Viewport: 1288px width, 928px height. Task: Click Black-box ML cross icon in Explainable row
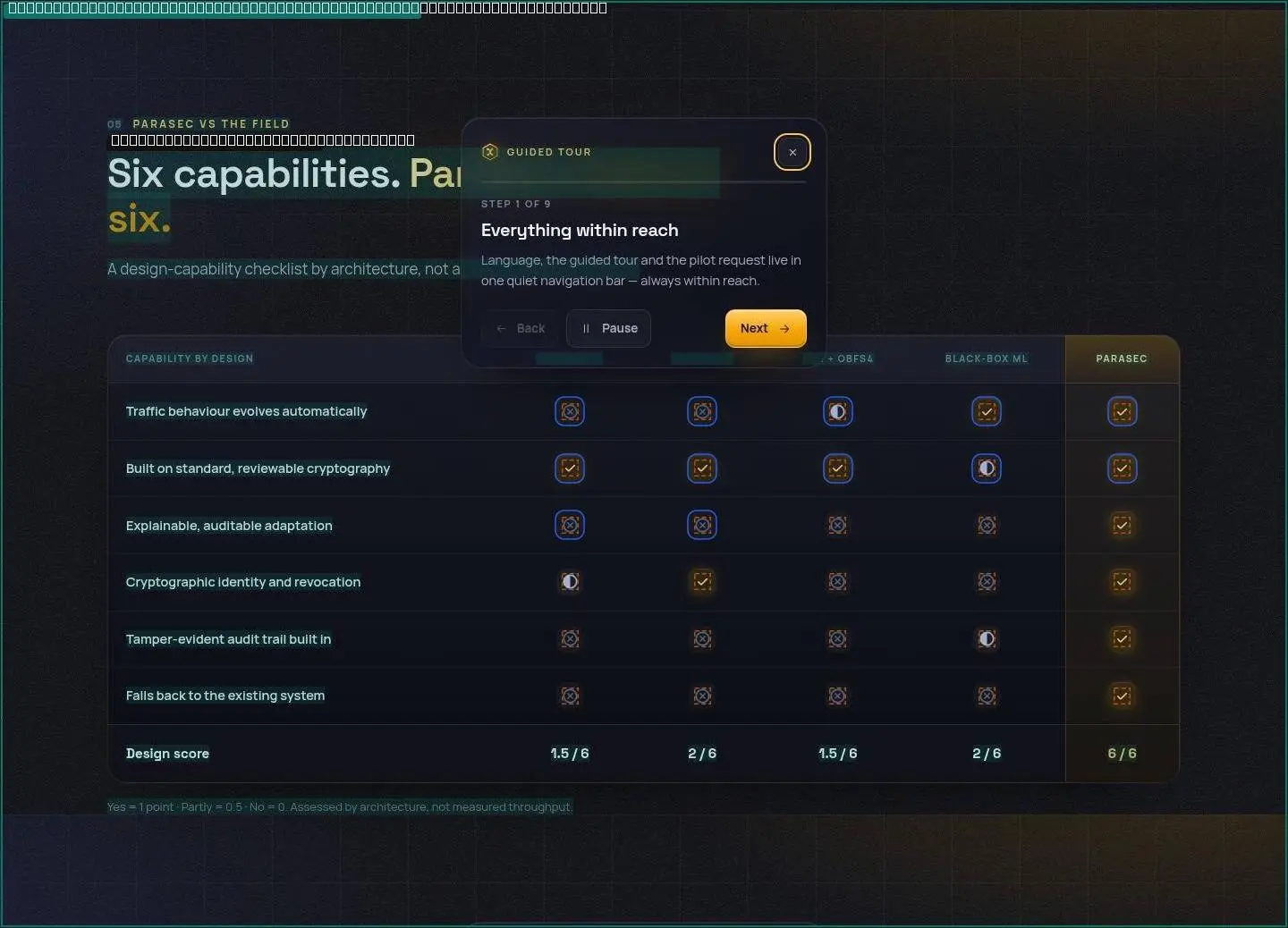987,526
